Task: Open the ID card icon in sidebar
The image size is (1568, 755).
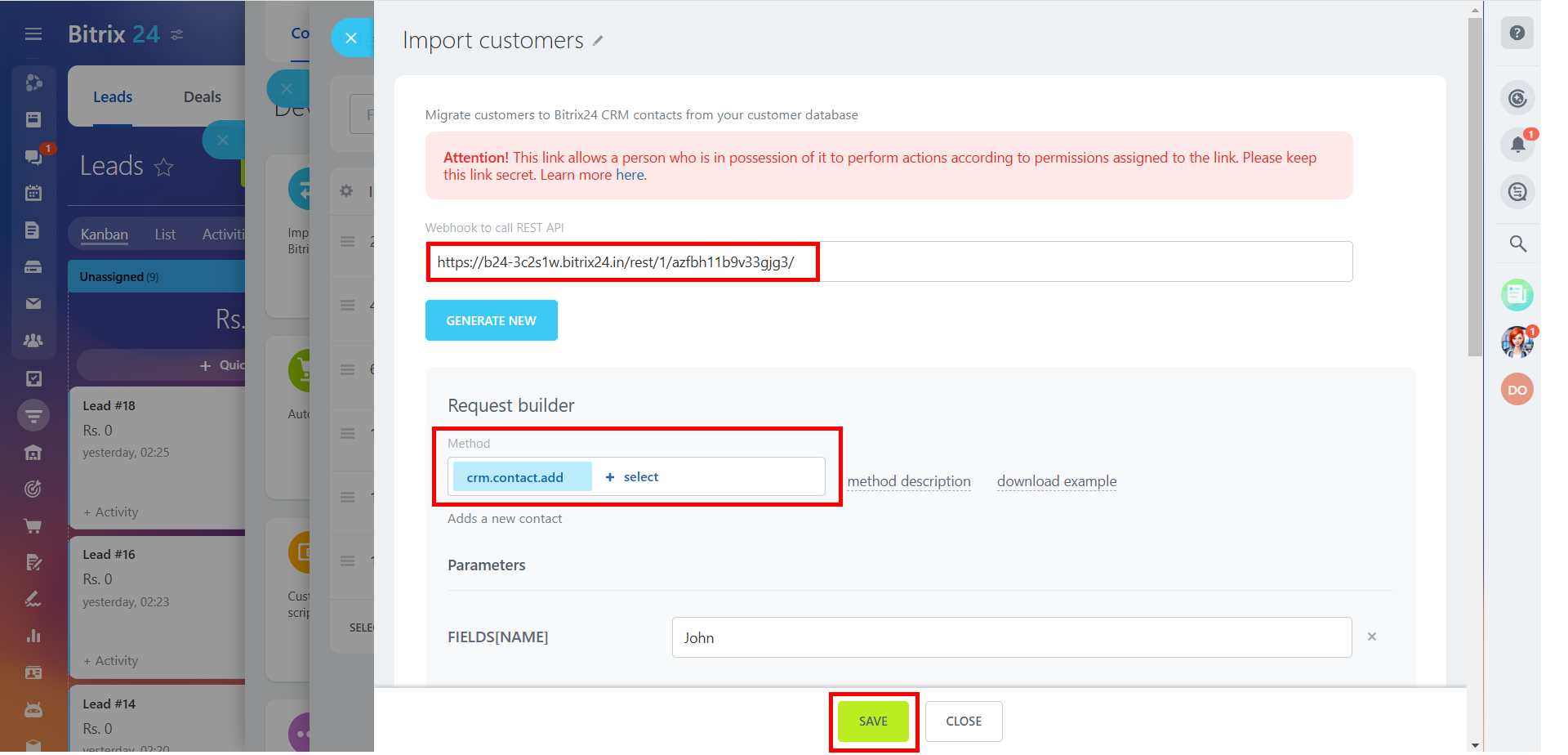Action: tap(33, 672)
